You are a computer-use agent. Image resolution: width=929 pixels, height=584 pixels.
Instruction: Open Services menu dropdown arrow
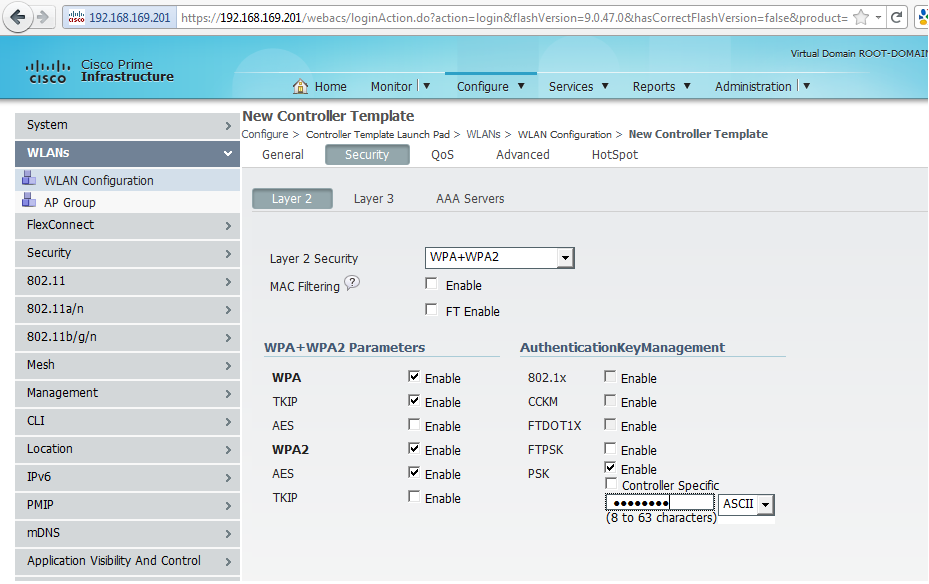point(606,86)
